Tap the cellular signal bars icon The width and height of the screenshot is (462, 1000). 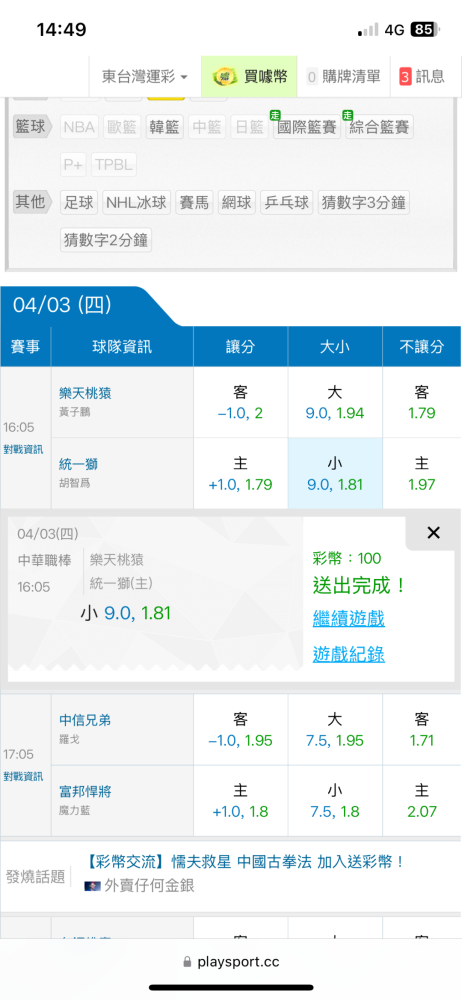click(x=368, y=29)
